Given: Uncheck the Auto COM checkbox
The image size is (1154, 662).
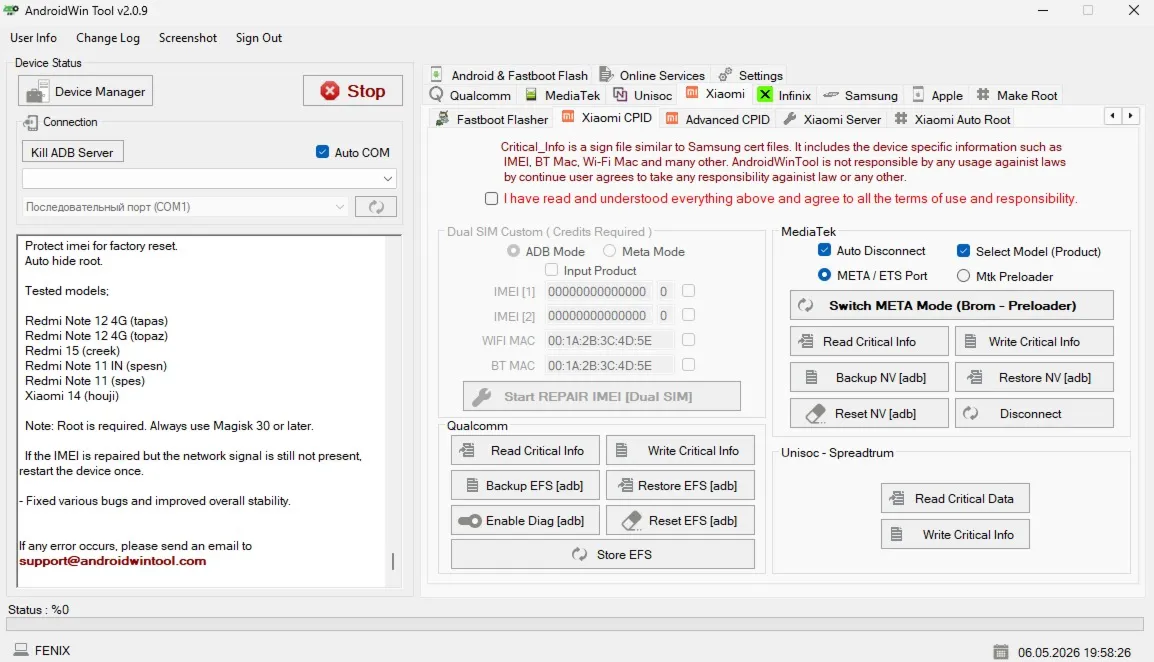Looking at the screenshot, I should (322, 152).
